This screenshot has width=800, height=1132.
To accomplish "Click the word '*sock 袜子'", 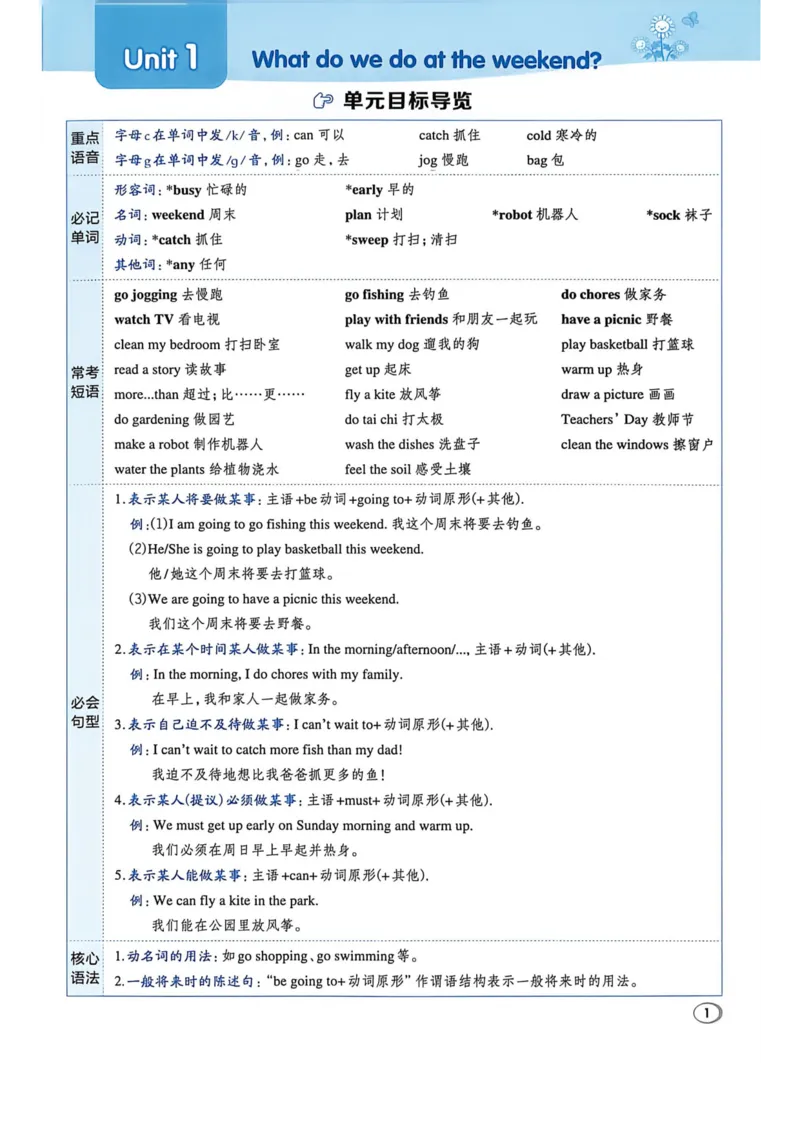I will (679, 215).
